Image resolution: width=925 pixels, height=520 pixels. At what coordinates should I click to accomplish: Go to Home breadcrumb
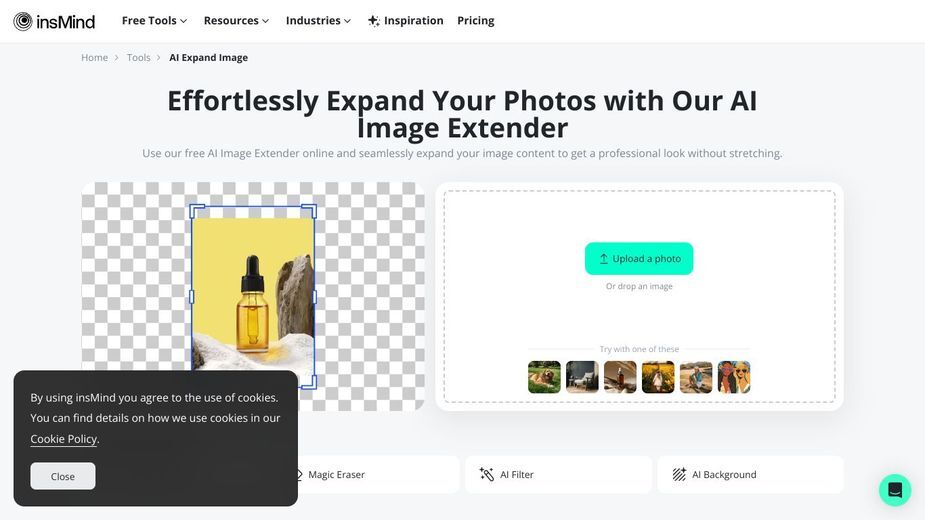(x=94, y=57)
